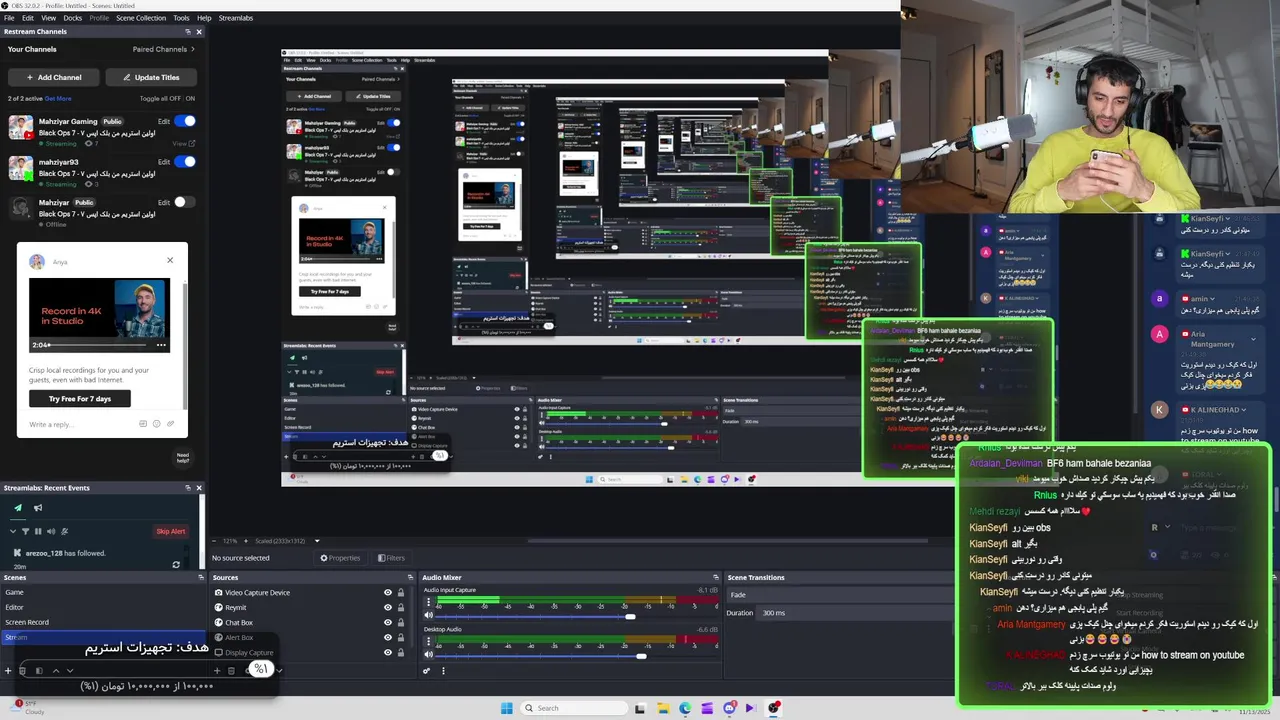This screenshot has width=1280, height=720.
Task: Toggle visibility of Display Capture source
Action: [388, 652]
